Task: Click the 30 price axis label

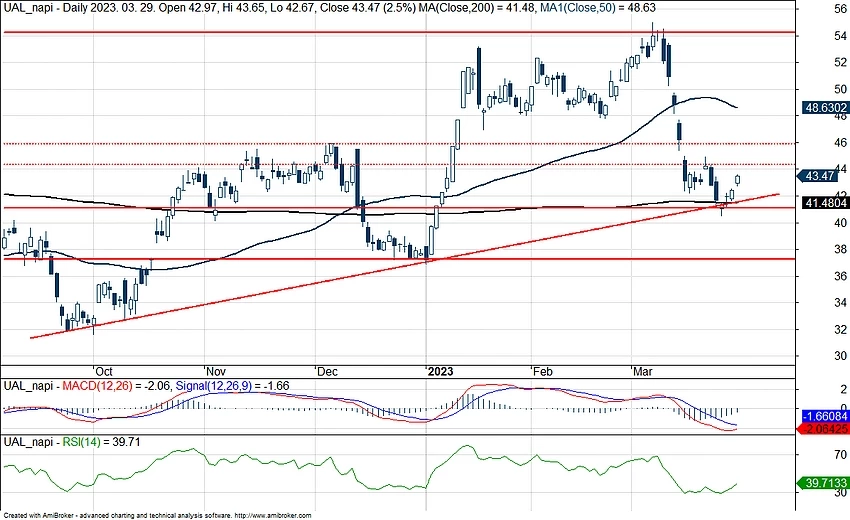Action: point(840,356)
